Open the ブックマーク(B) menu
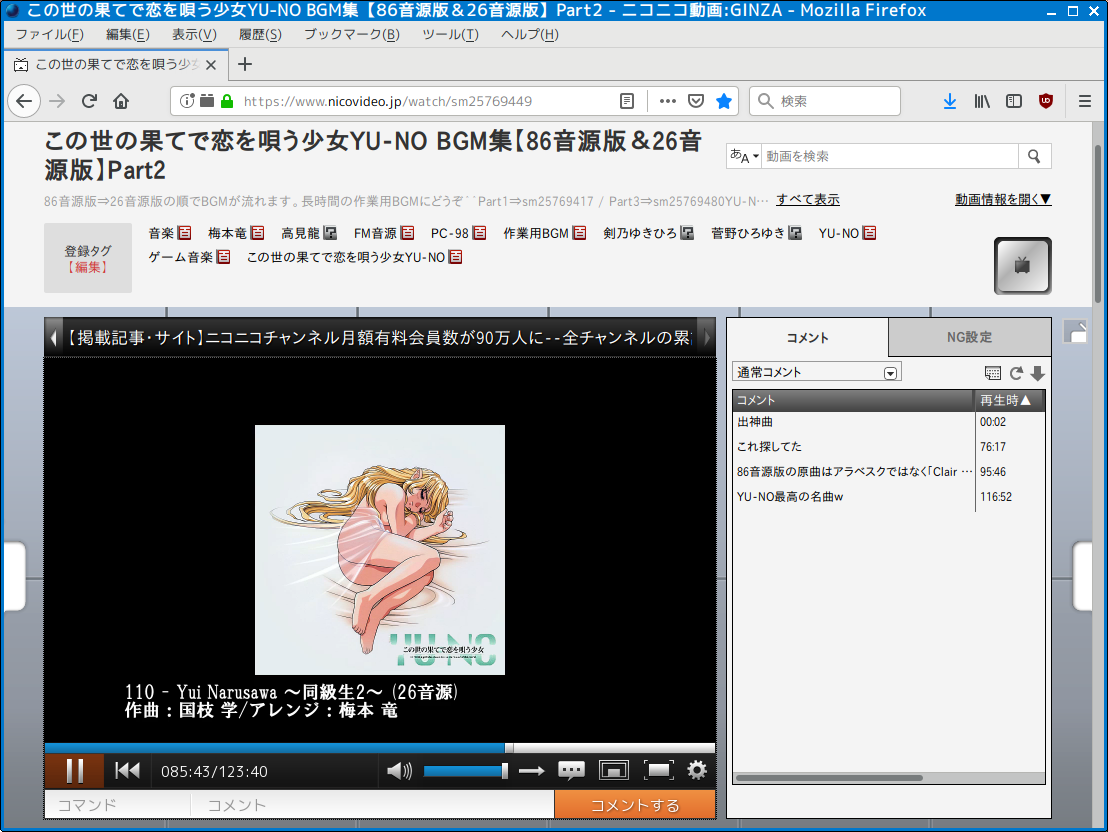The width and height of the screenshot is (1108, 832). tap(351, 35)
